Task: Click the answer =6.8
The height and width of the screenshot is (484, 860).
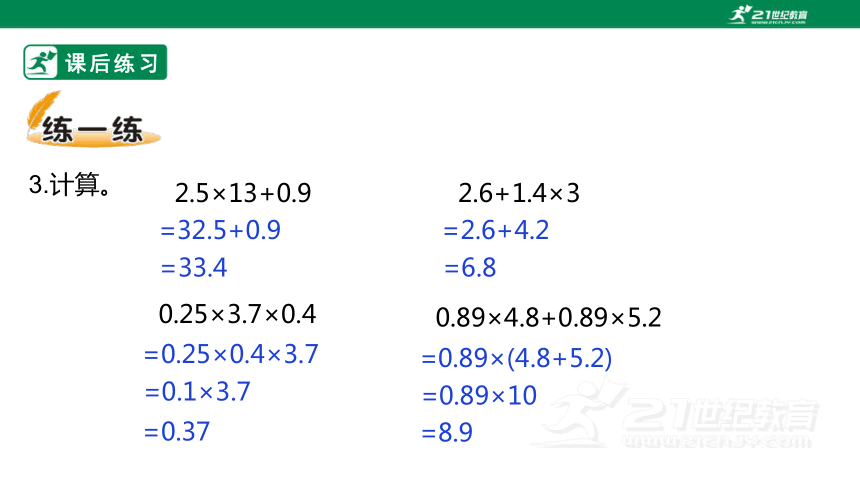Action: (x=470, y=268)
